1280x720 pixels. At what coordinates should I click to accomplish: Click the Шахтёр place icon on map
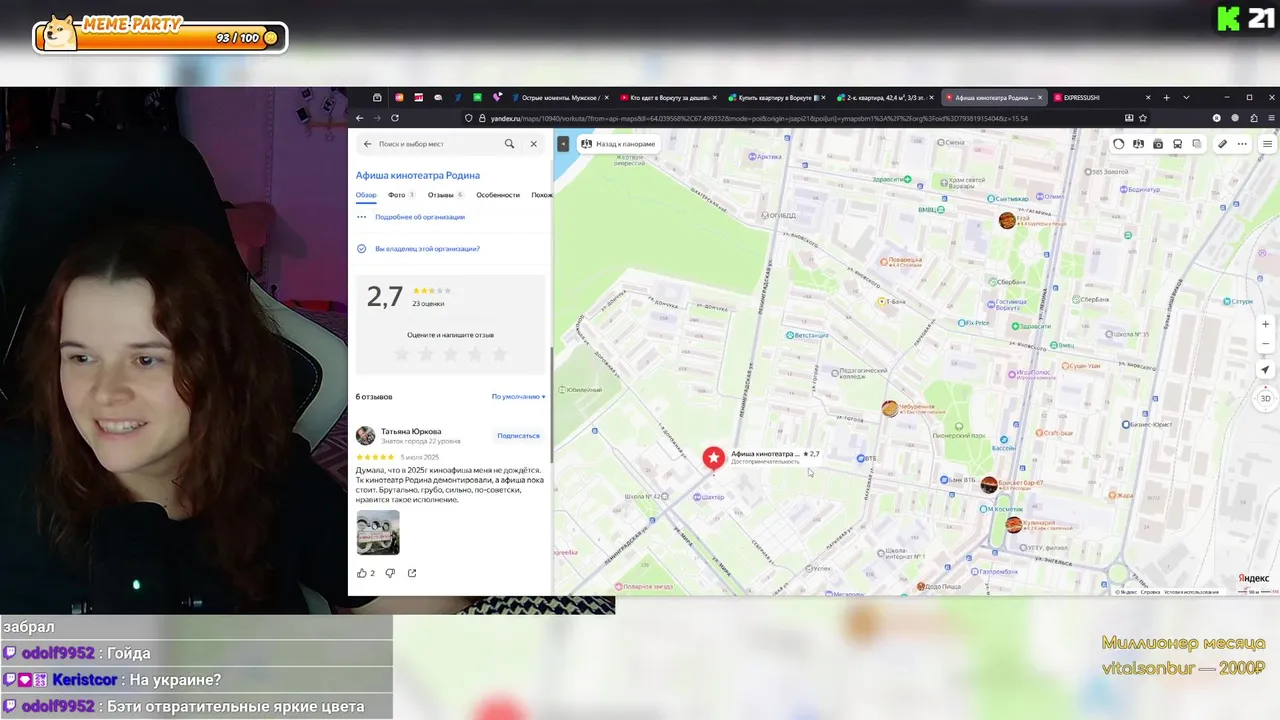[699, 497]
